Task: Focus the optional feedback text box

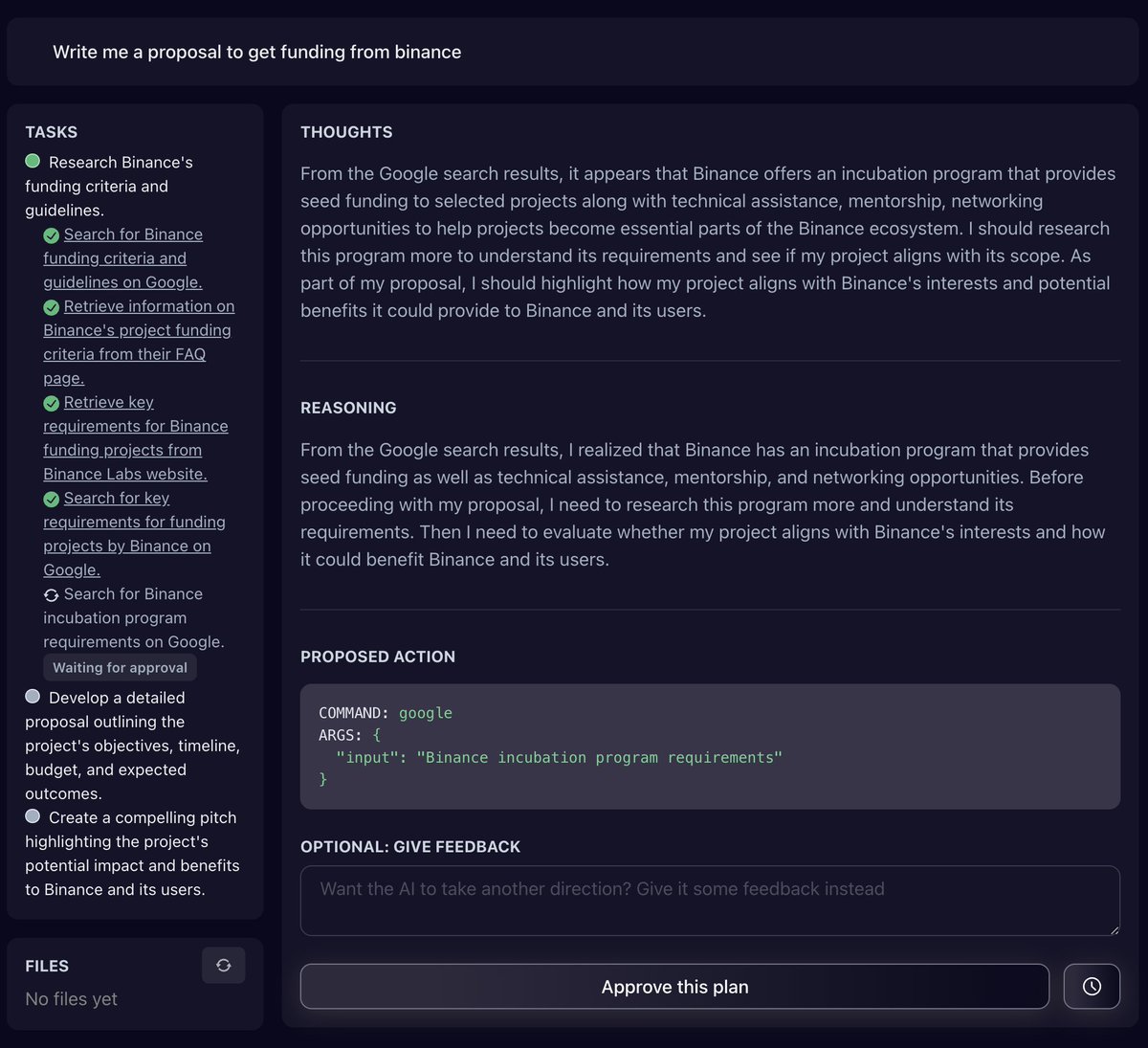Action: [x=710, y=901]
